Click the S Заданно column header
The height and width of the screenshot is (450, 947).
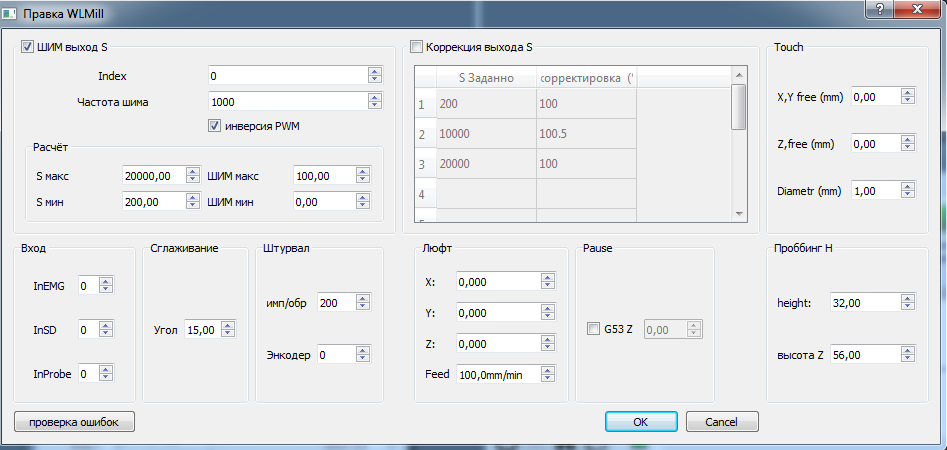pyautogui.click(x=486, y=77)
